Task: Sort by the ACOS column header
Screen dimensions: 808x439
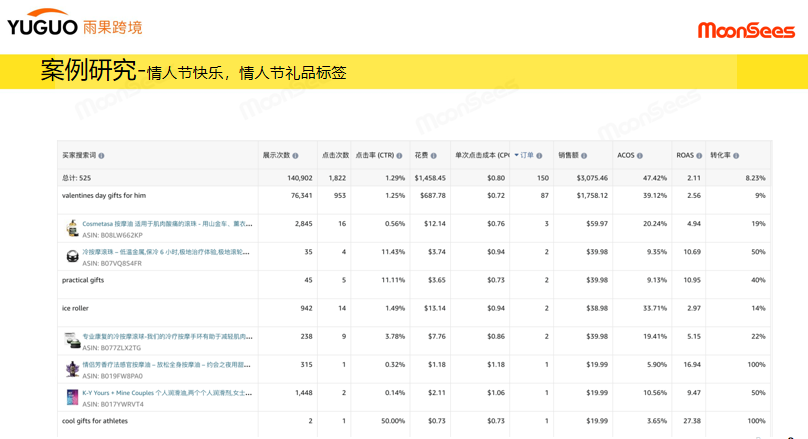Action: [626, 155]
